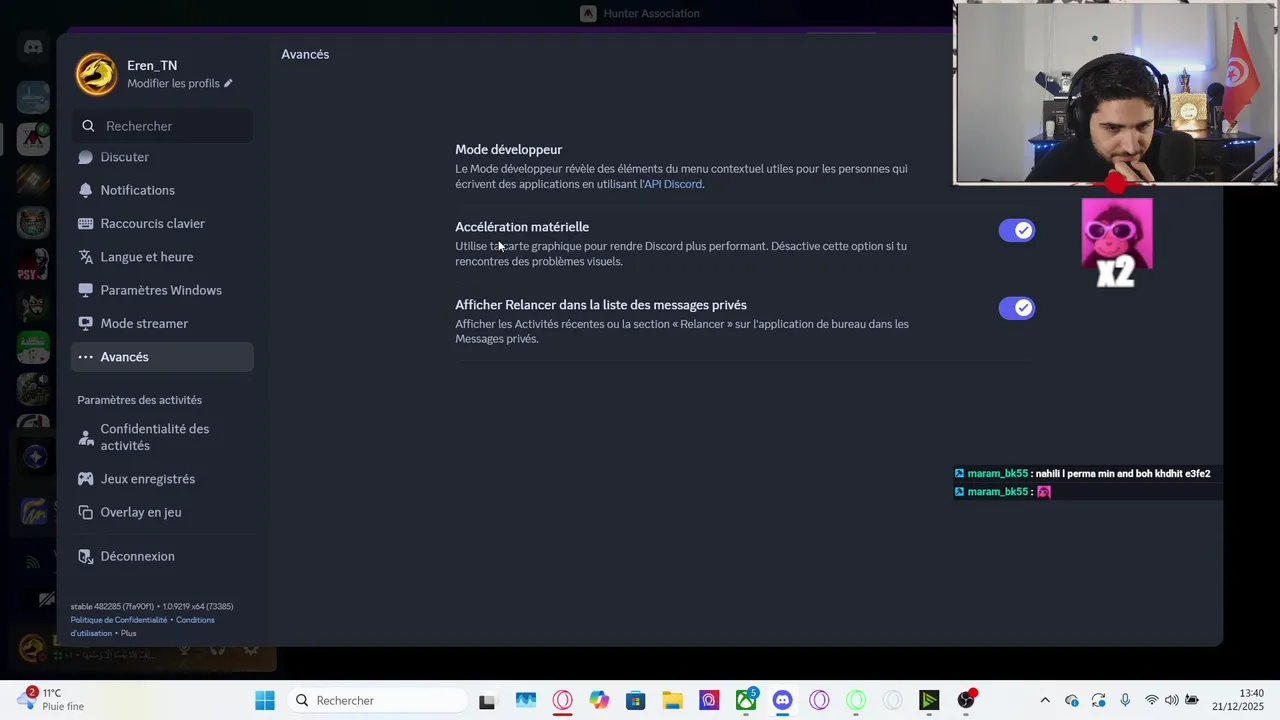Screen dimensions: 1280x720
Task: Open the green play-arrow taskbar app
Action: pos(930,701)
